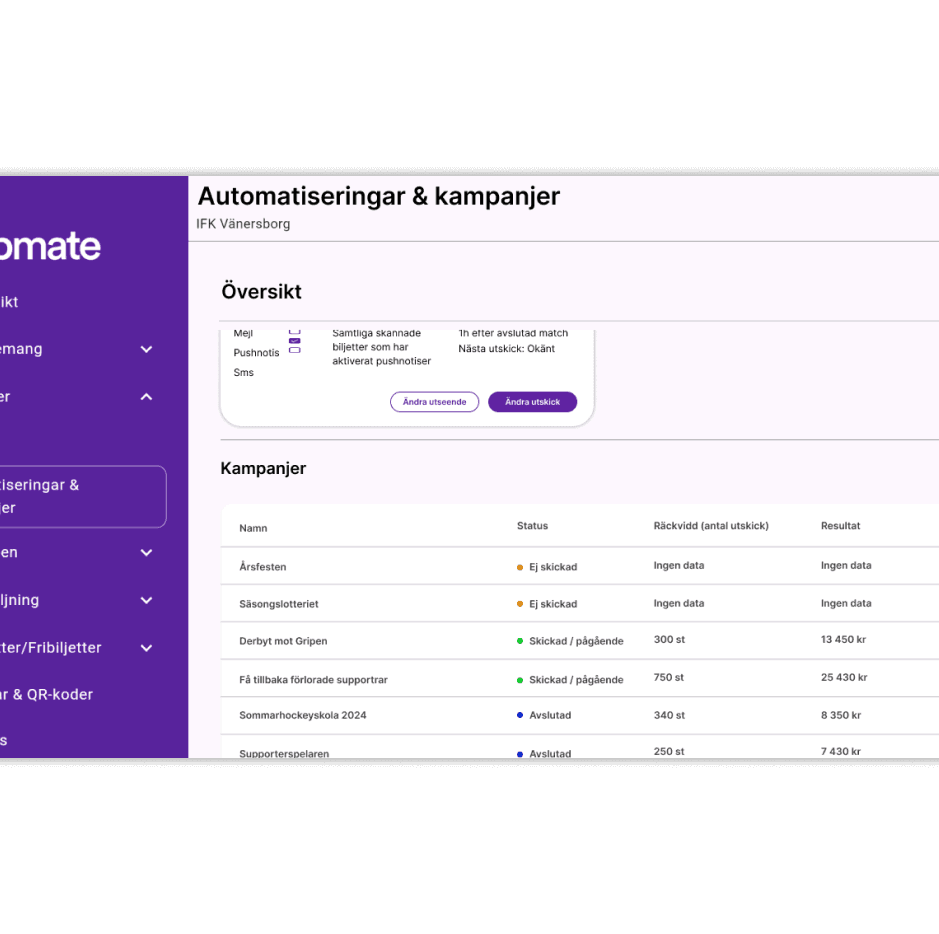
Task: Click the '13 450 kr' result value
Action: point(843,639)
